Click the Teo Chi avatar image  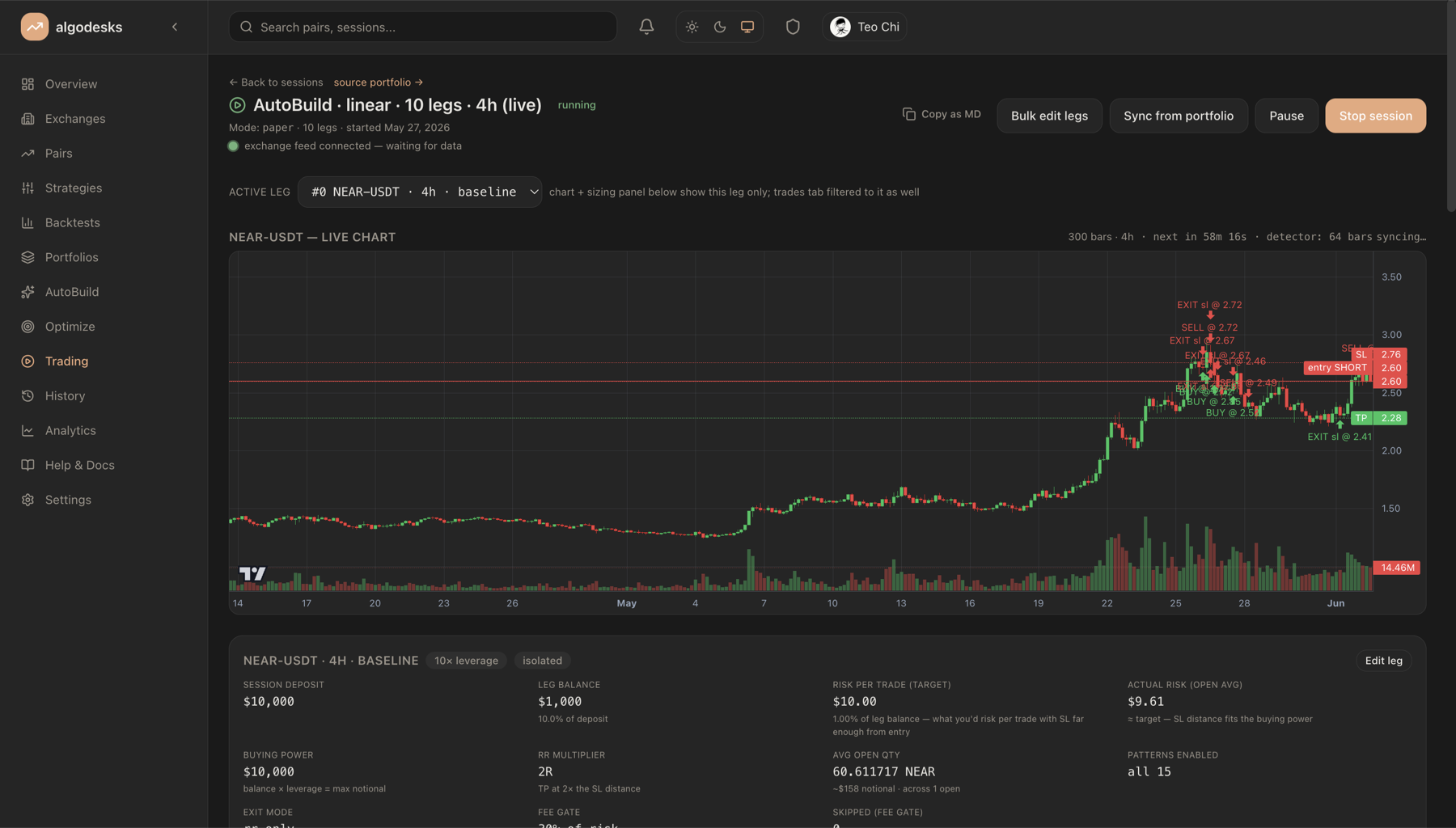(x=840, y=27)
